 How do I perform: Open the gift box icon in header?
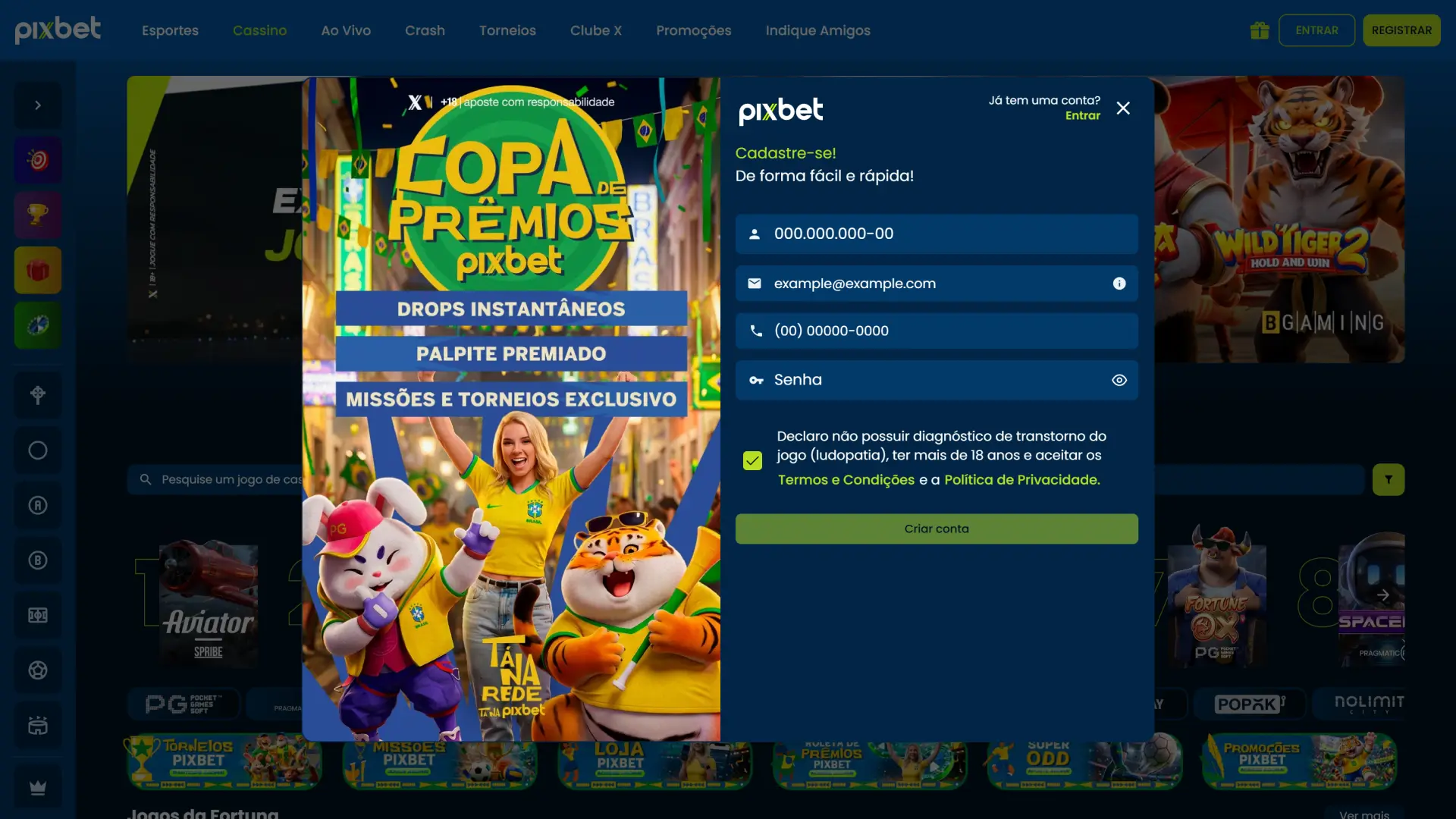tap(1260, 30)
